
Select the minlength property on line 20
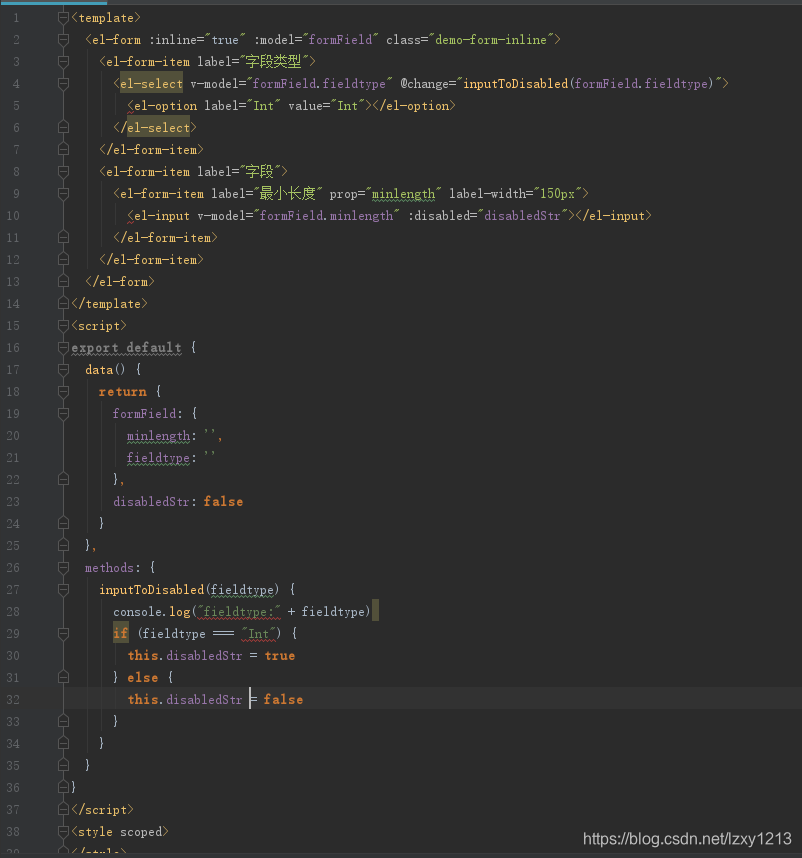point(158,435)
